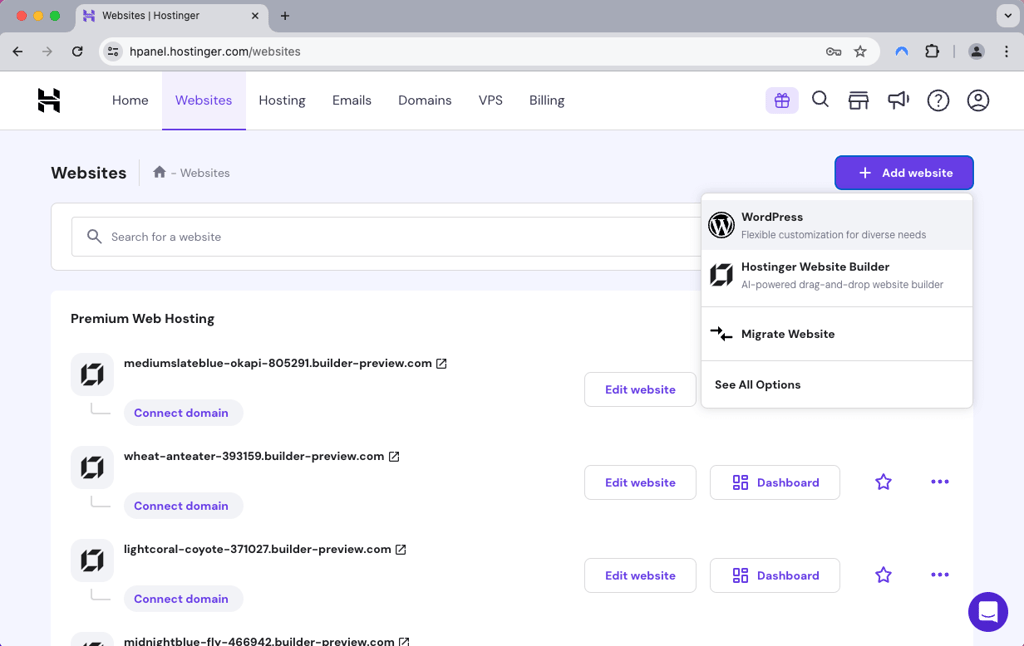Open the gift rewards icon

(782, 101)
